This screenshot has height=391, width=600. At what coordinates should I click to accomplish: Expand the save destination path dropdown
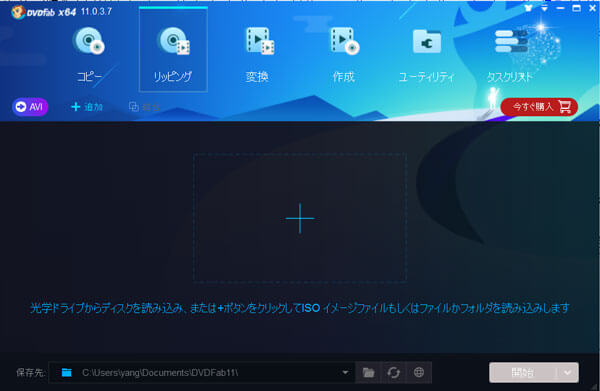345,372
